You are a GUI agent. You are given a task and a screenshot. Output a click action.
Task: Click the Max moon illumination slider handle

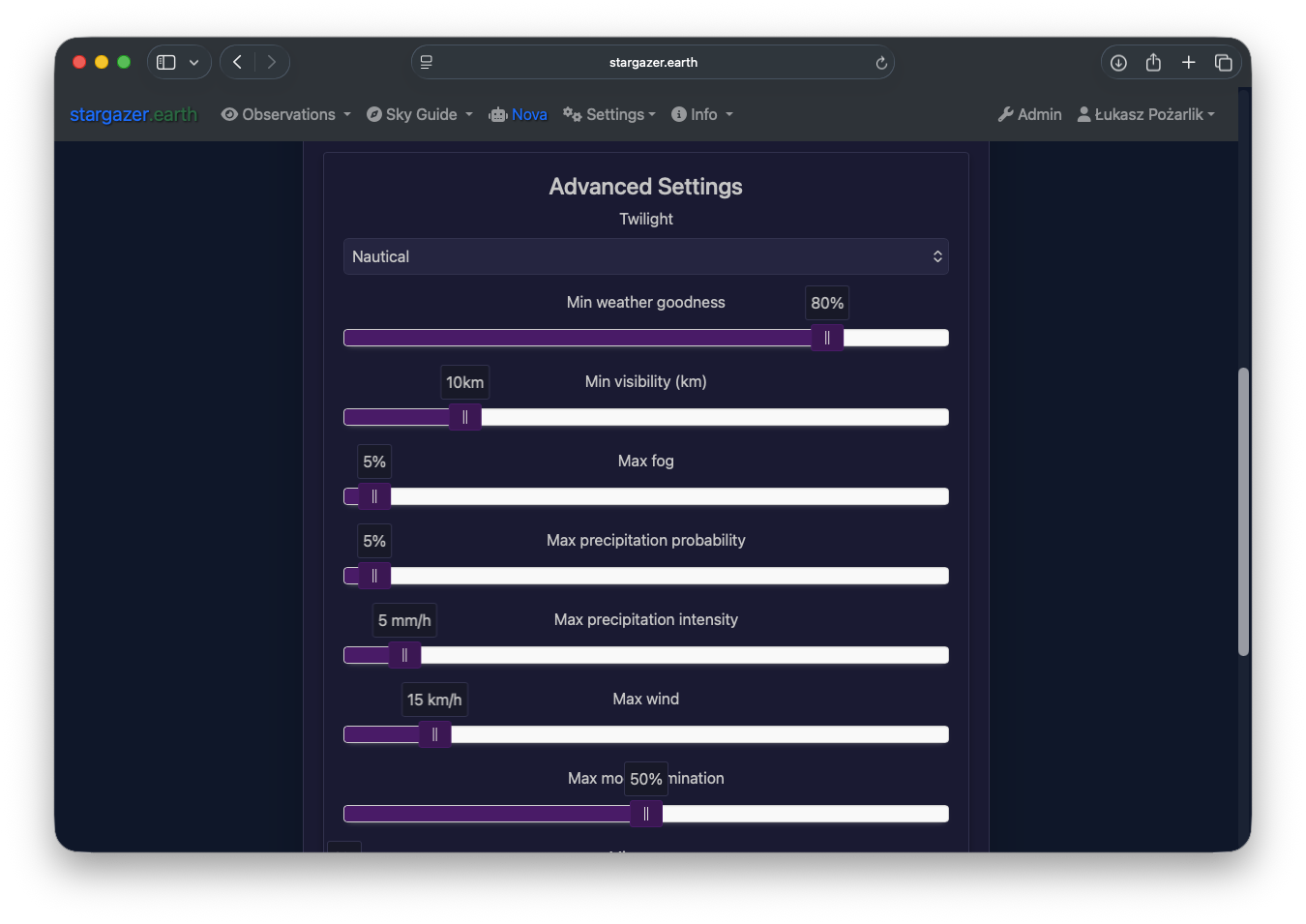click(646, 814)
